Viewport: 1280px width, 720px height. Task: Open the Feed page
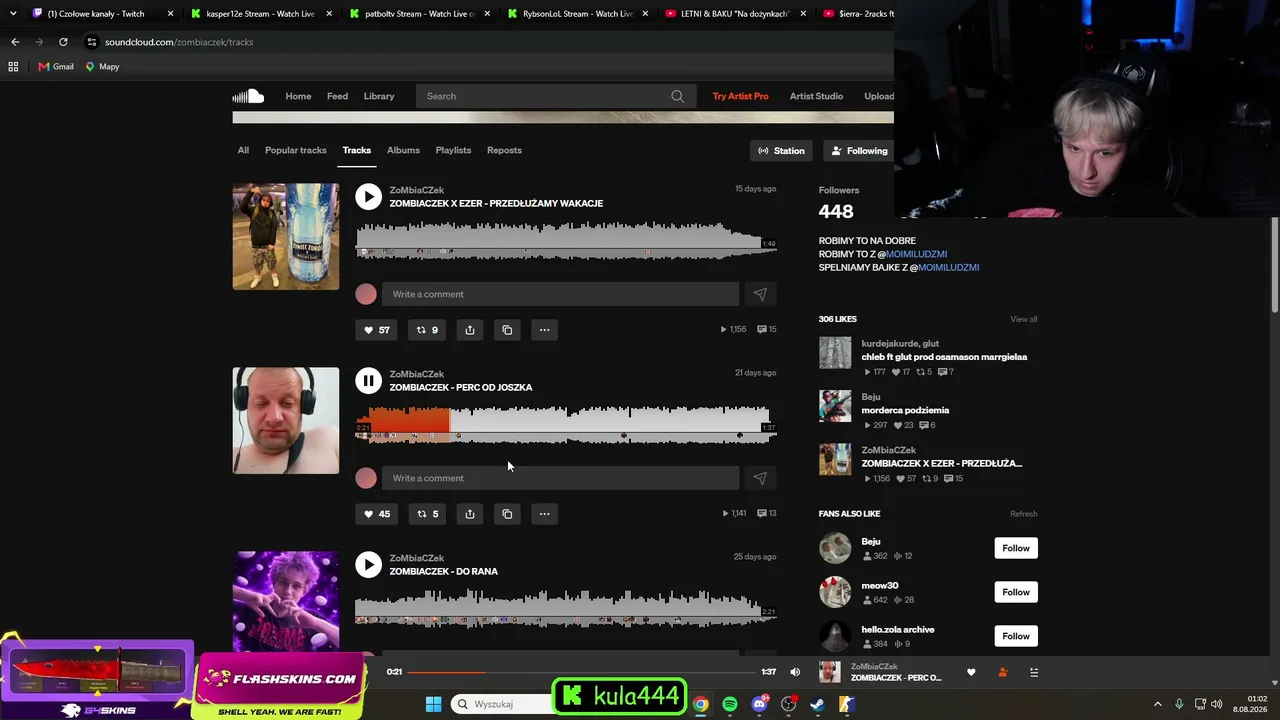(x=338, y=96)
